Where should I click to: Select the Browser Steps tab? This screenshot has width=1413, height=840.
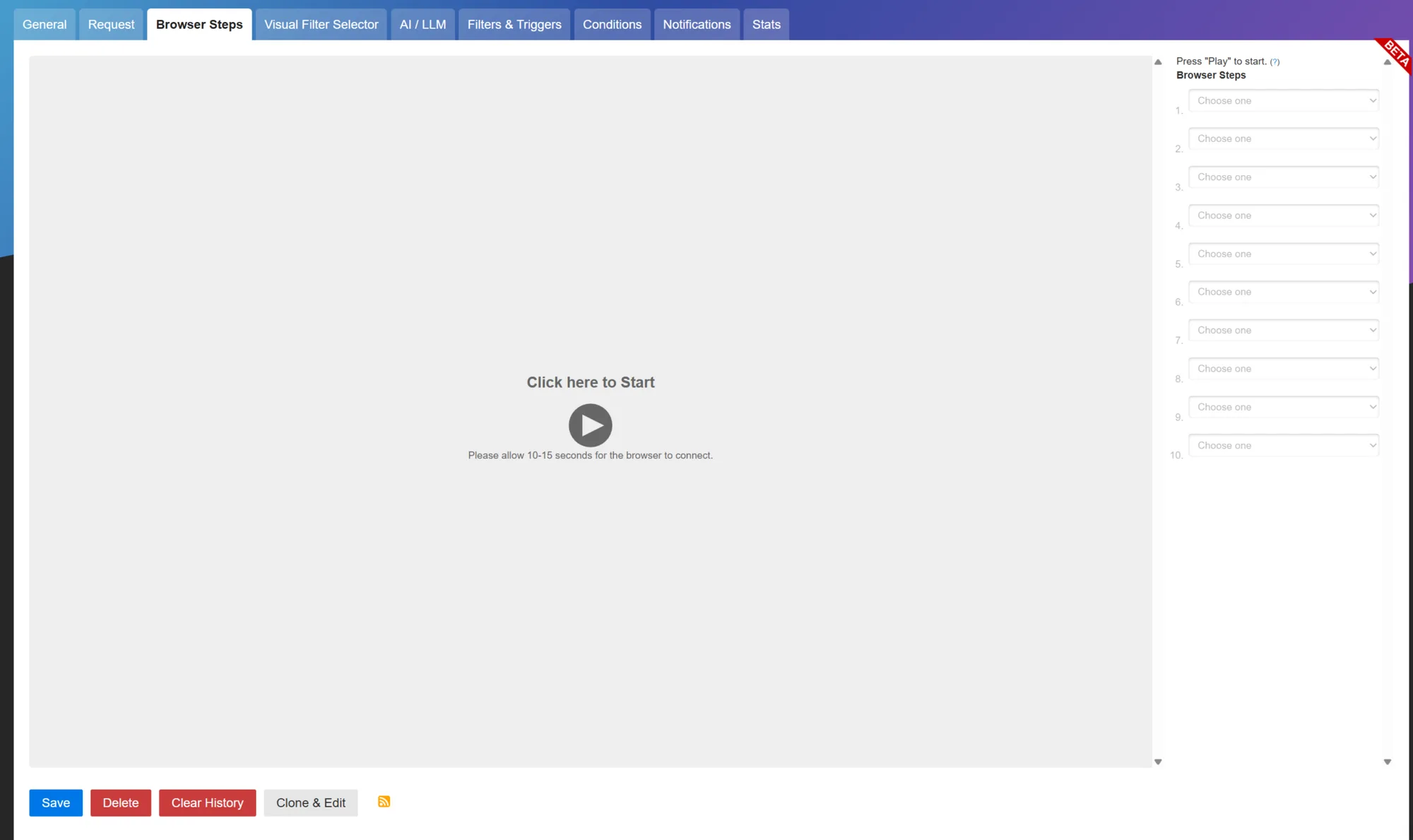[x=199, y=24]
